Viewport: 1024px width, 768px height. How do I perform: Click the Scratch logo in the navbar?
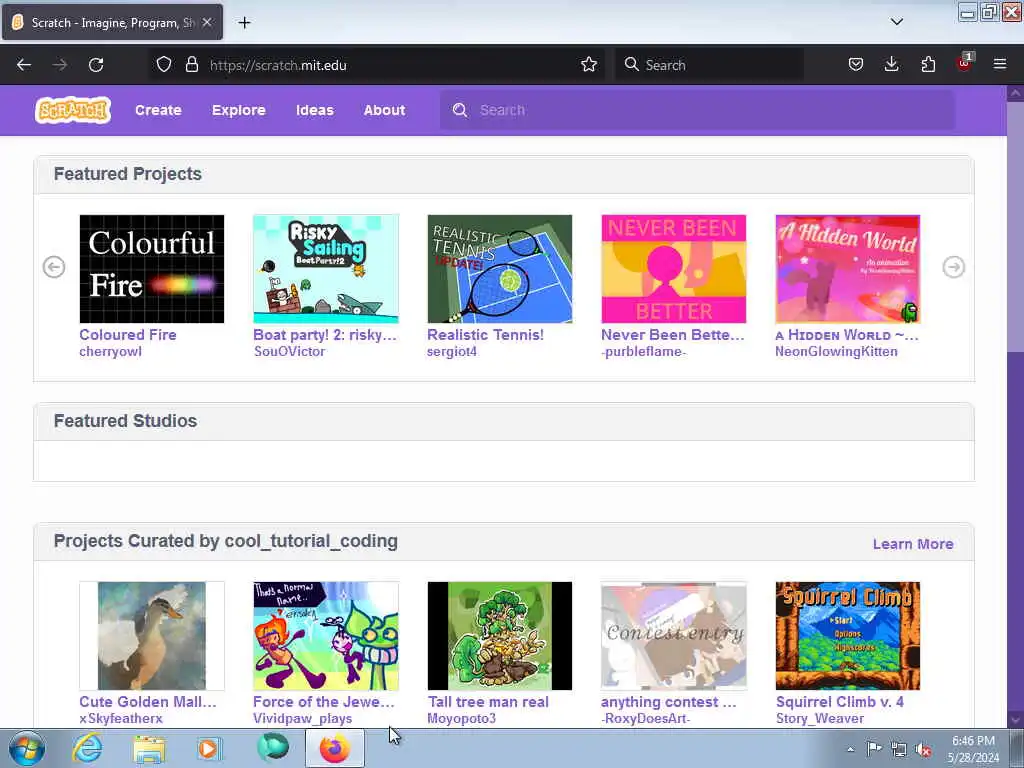click(x=72, y=110)
